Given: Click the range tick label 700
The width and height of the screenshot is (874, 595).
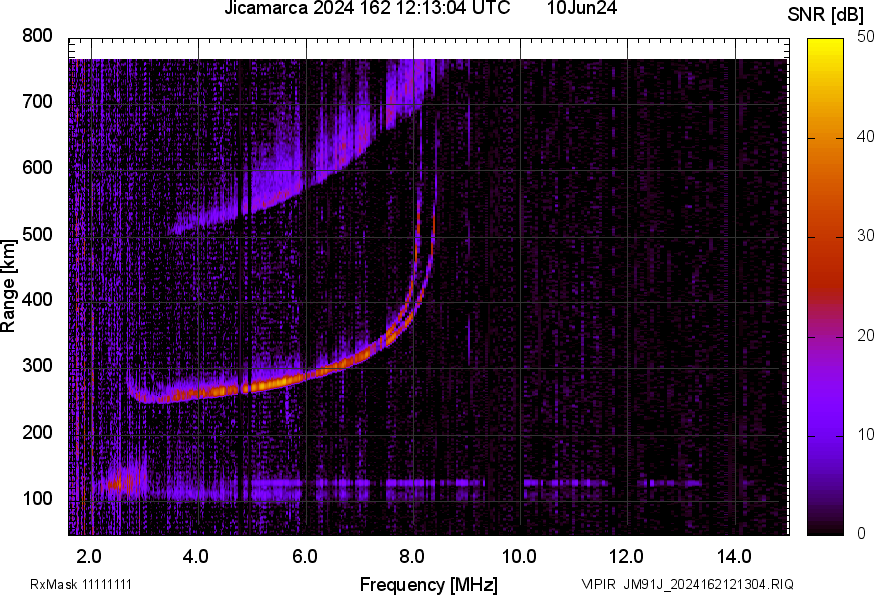Looking at the screenshot, I should click(37, 102).
